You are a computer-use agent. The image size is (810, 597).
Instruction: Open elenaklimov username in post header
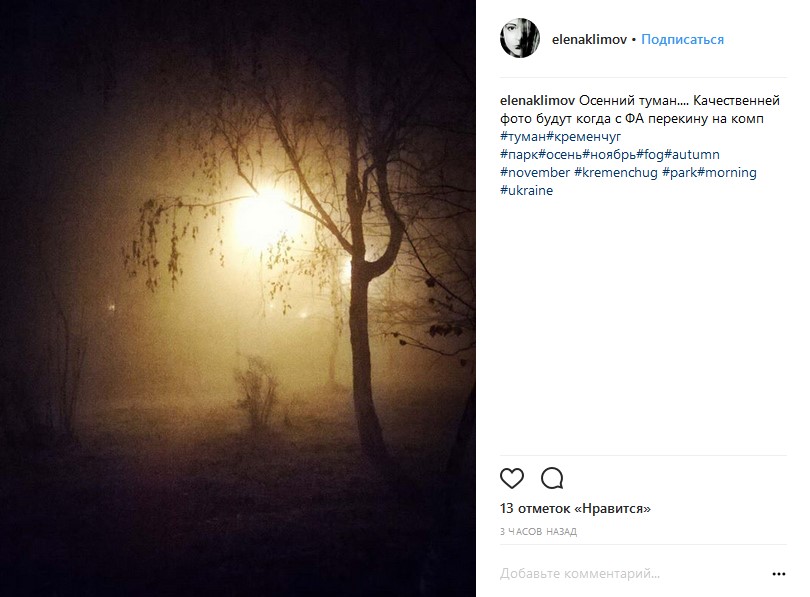coord(589,39)
